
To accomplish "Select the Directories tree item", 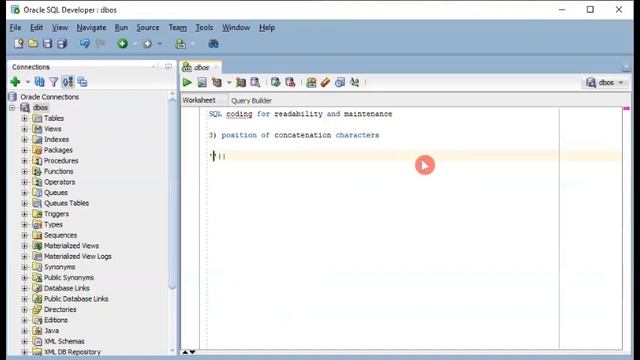I will coord(60,309).
